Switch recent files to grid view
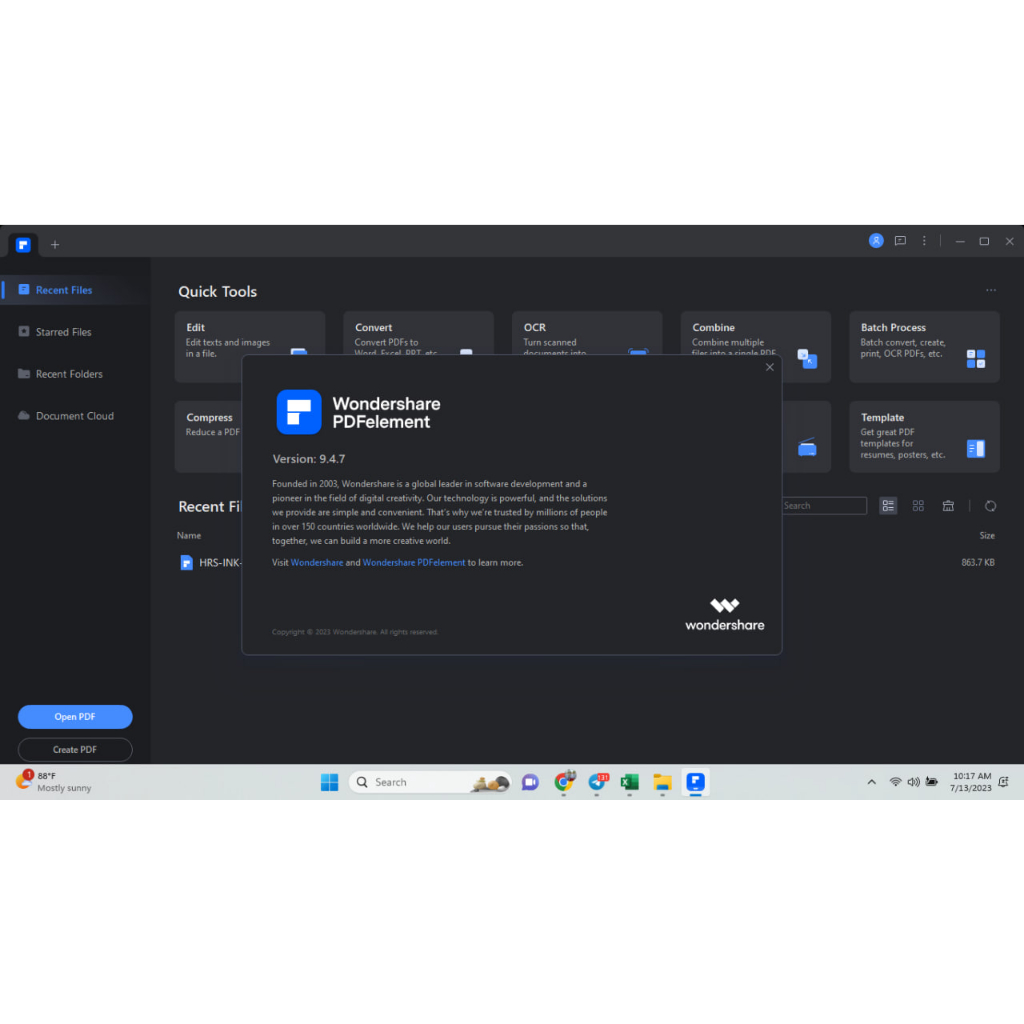Image resolution: width=1024 pixels, height=1024 pixels. coord(918,505)
